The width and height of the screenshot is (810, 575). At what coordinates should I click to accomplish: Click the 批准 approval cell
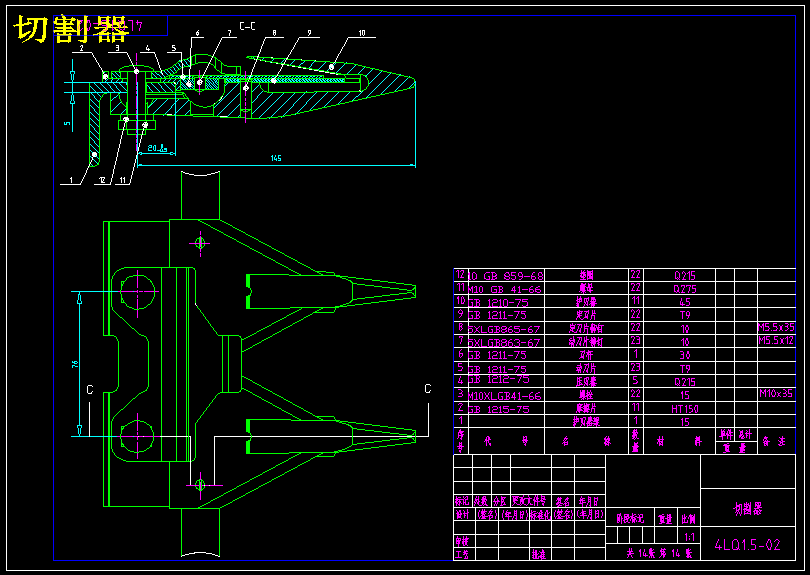click(538, 555)
